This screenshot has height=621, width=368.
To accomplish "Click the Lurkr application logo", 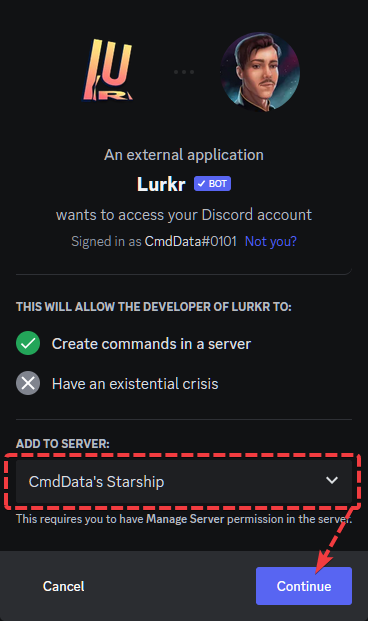I will [107, 70].
